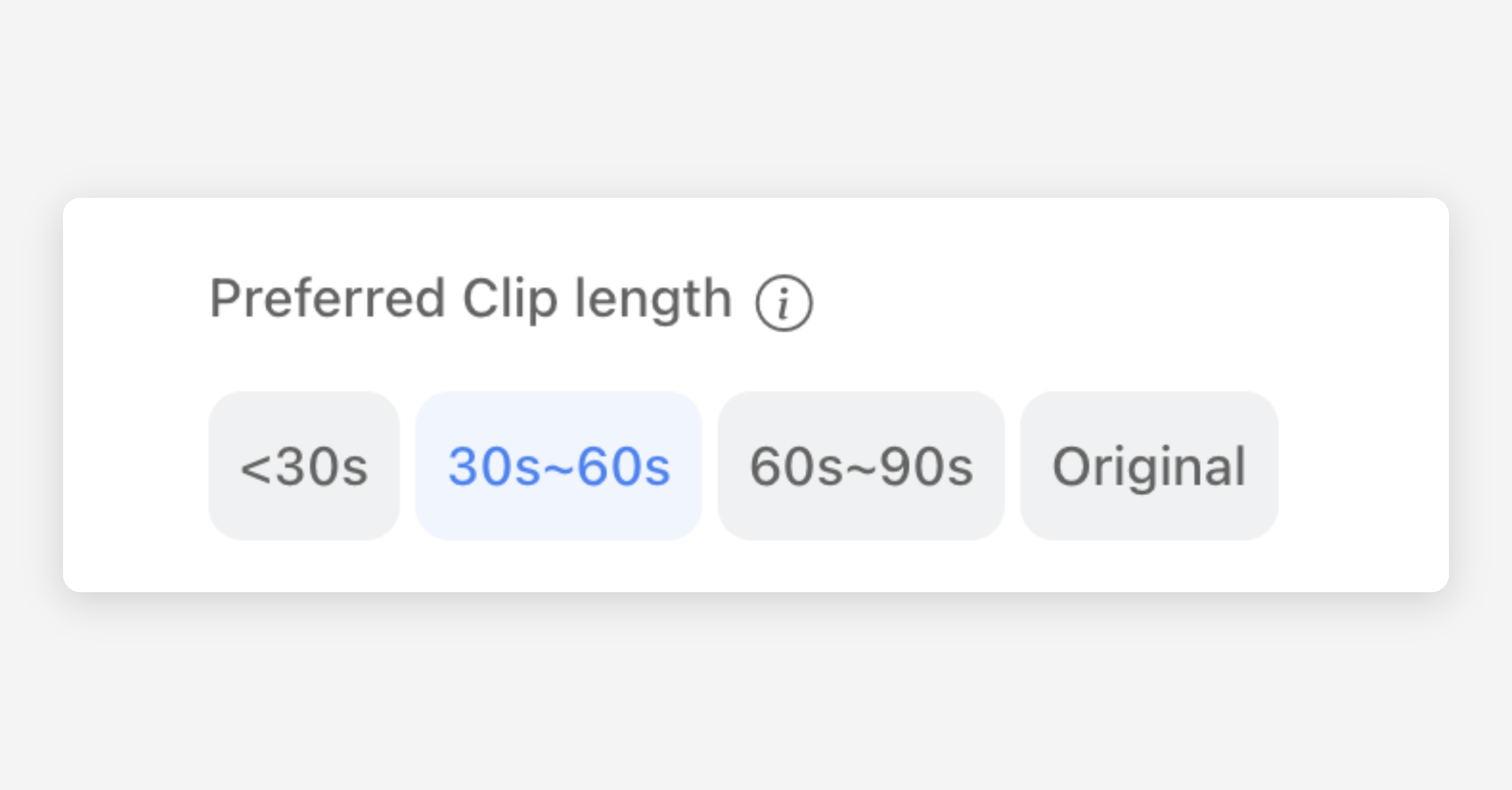The image size is (1512, 790).
Task: Switch clip length to 60 to 90 seconds
Action: click(x=861, y=466)
